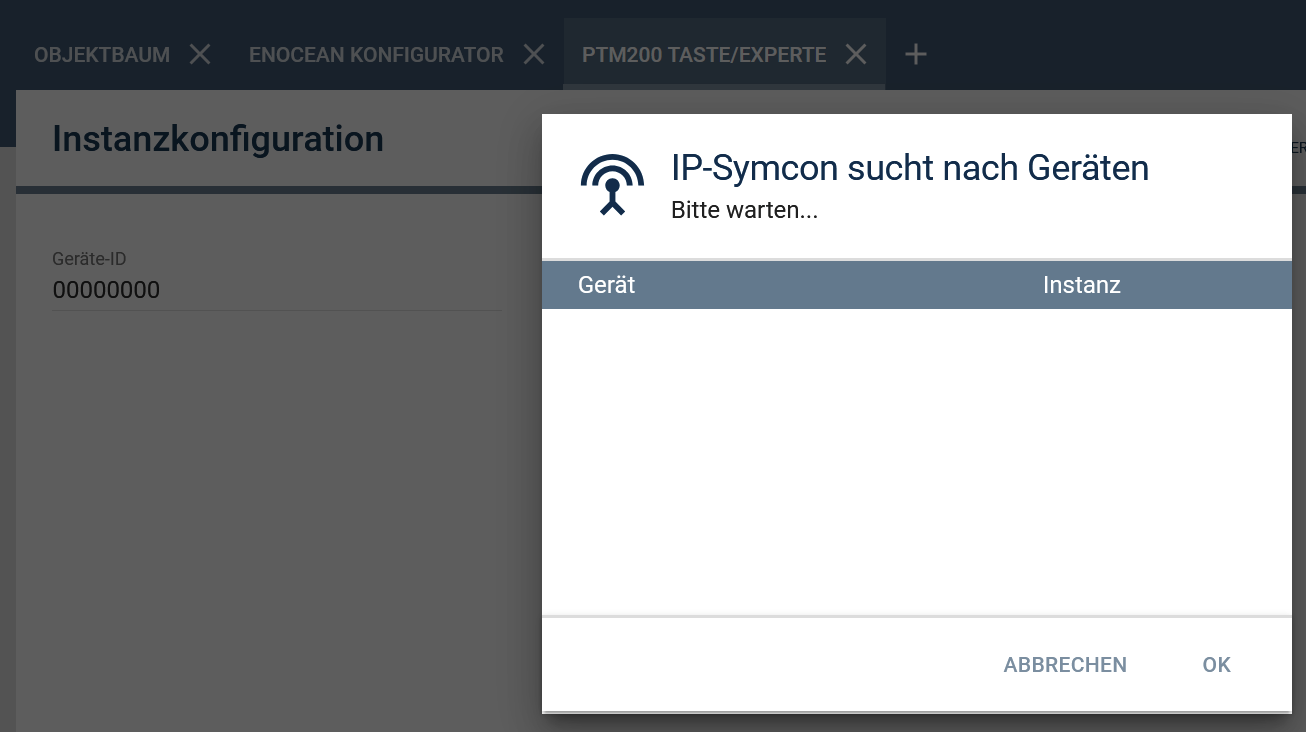This screenshot has height=732, width=1306.
Task: Focus the Geräte-ID field showing 00000000
Action: pos(276,290)
